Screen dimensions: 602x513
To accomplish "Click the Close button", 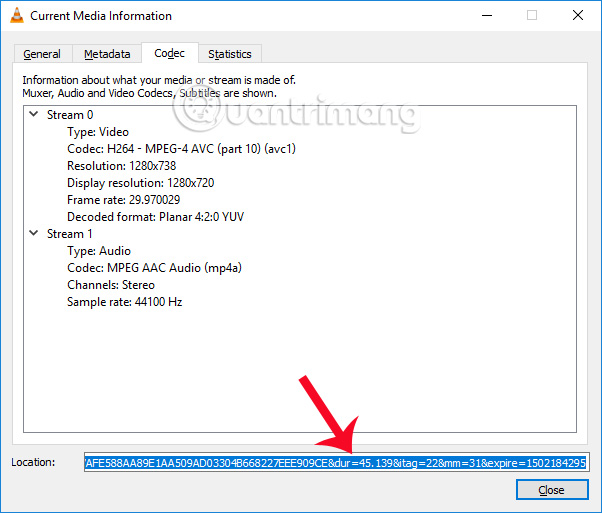I will coord(552,490).
